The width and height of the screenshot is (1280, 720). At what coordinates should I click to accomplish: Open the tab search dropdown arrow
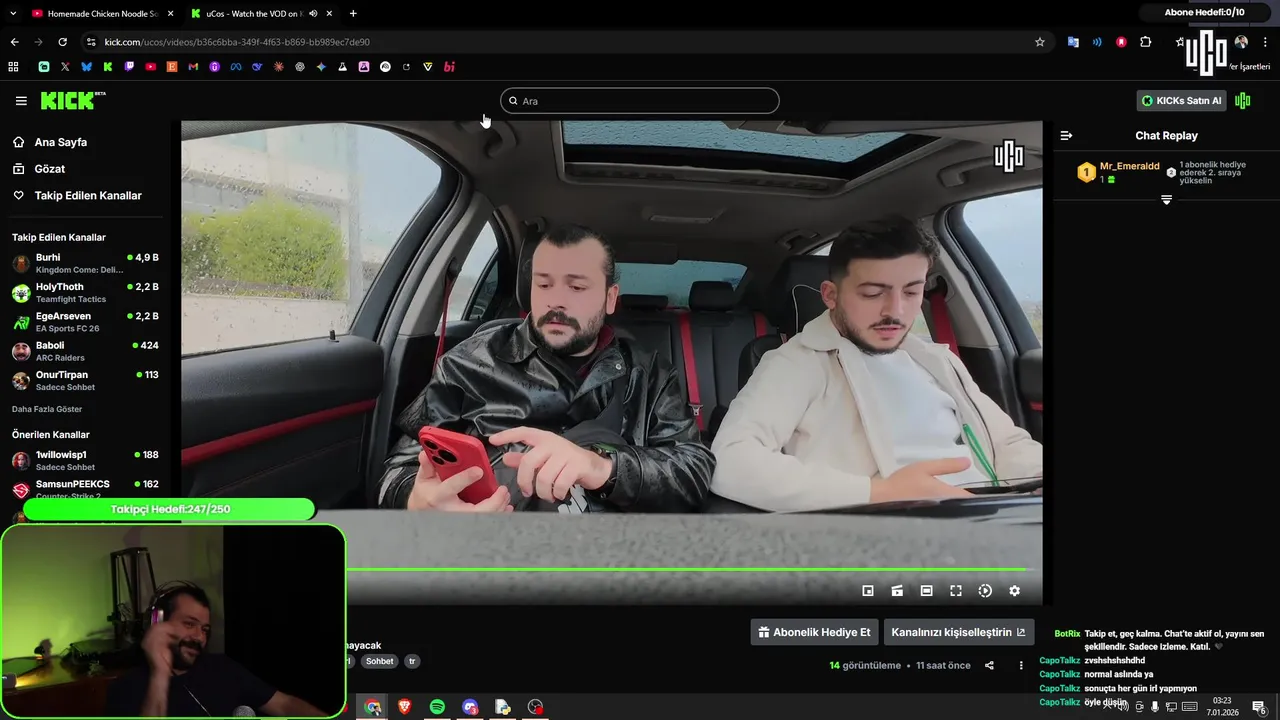tap(12, 13)
